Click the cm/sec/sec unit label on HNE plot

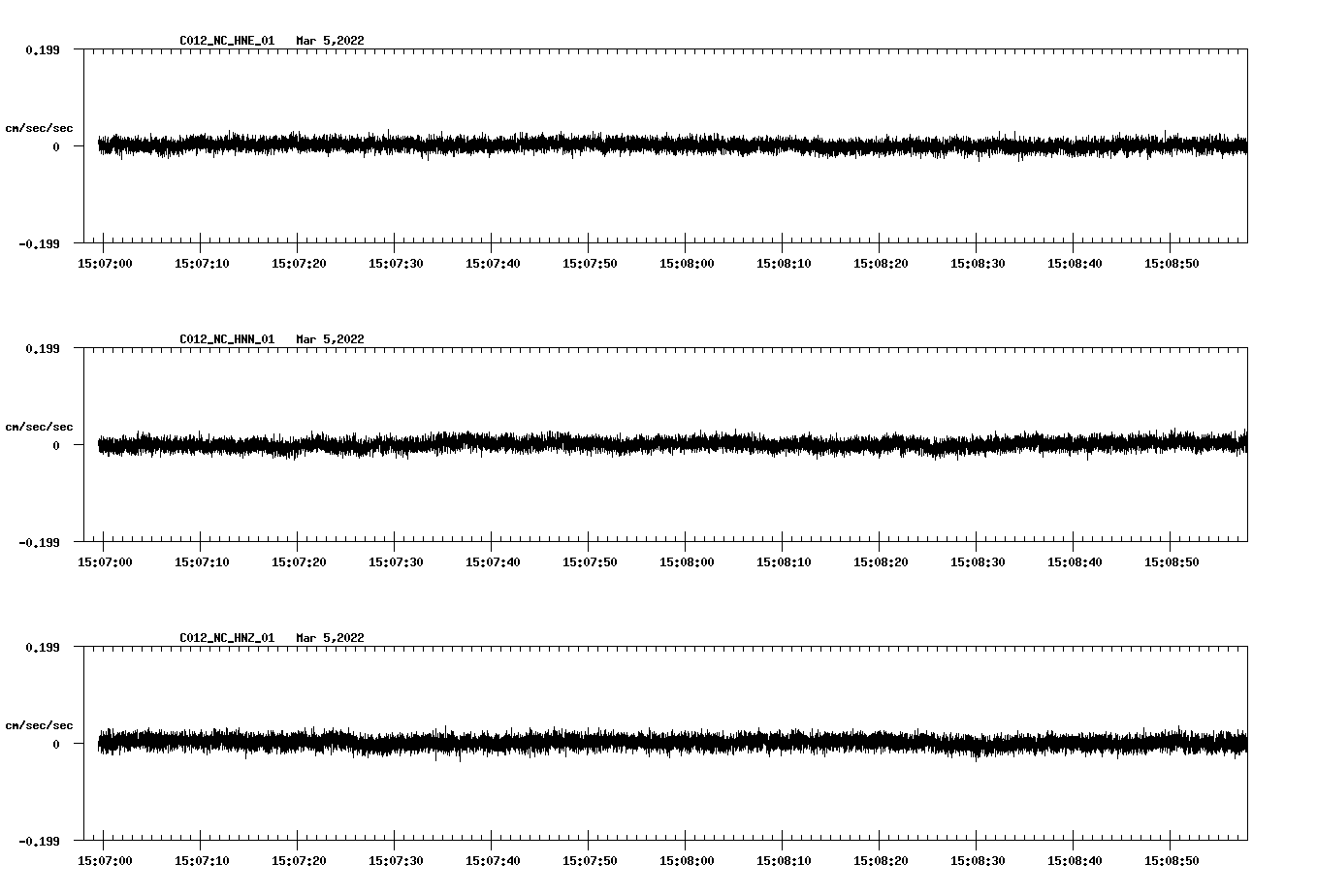click(39, 128)
